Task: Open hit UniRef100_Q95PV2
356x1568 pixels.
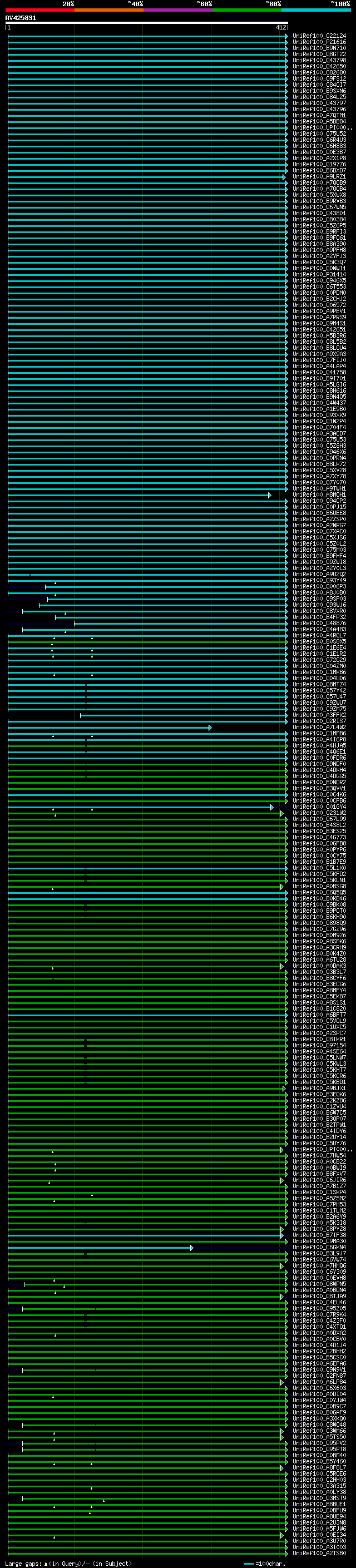Action: pyautogui.click(x=319, y=1443)
